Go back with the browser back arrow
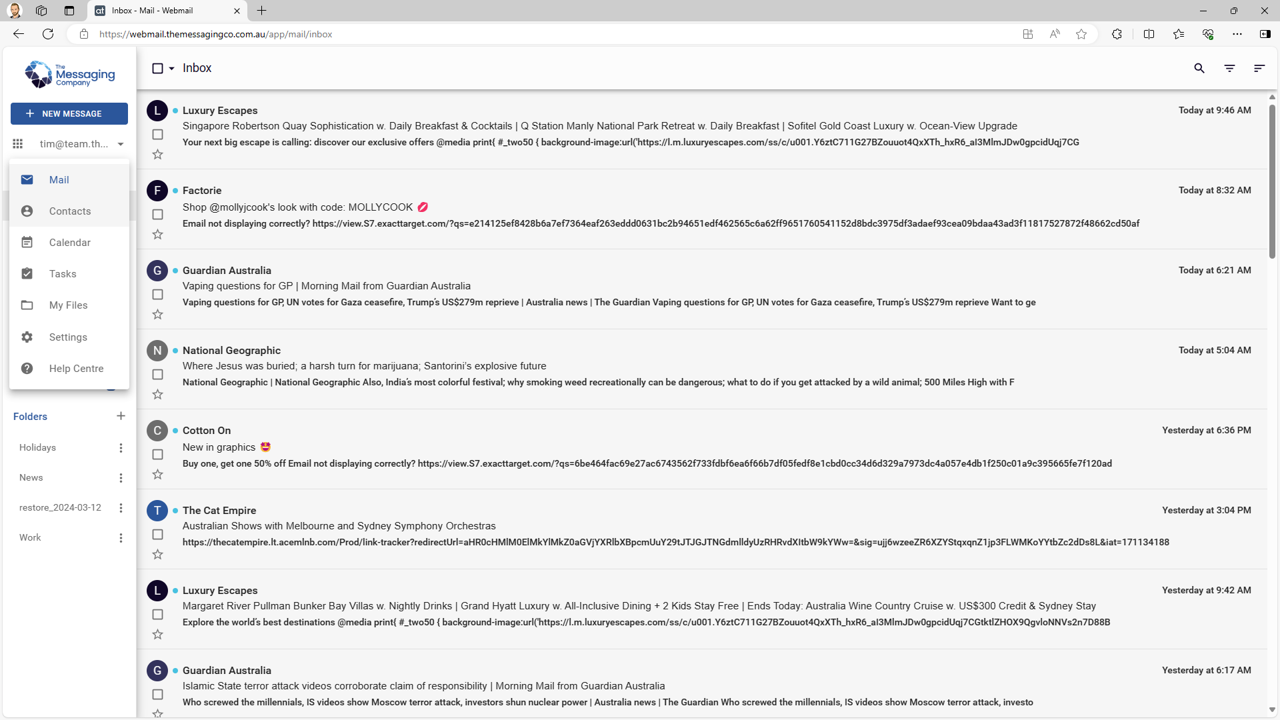Viewport: 1280px width, 720px height. (x=18, y=34)
